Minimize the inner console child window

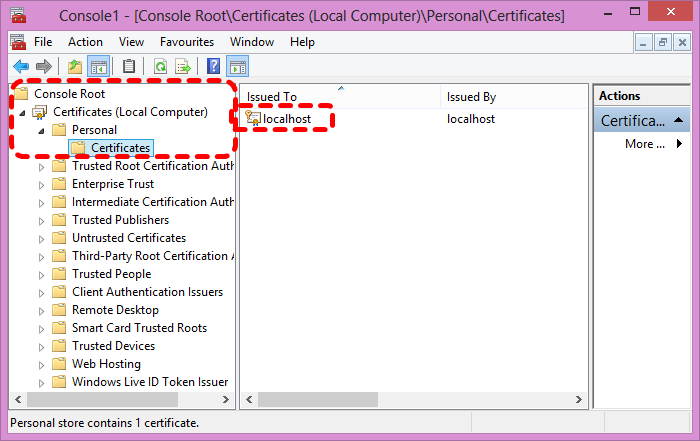pyautogui.click(x=643, y=43)
